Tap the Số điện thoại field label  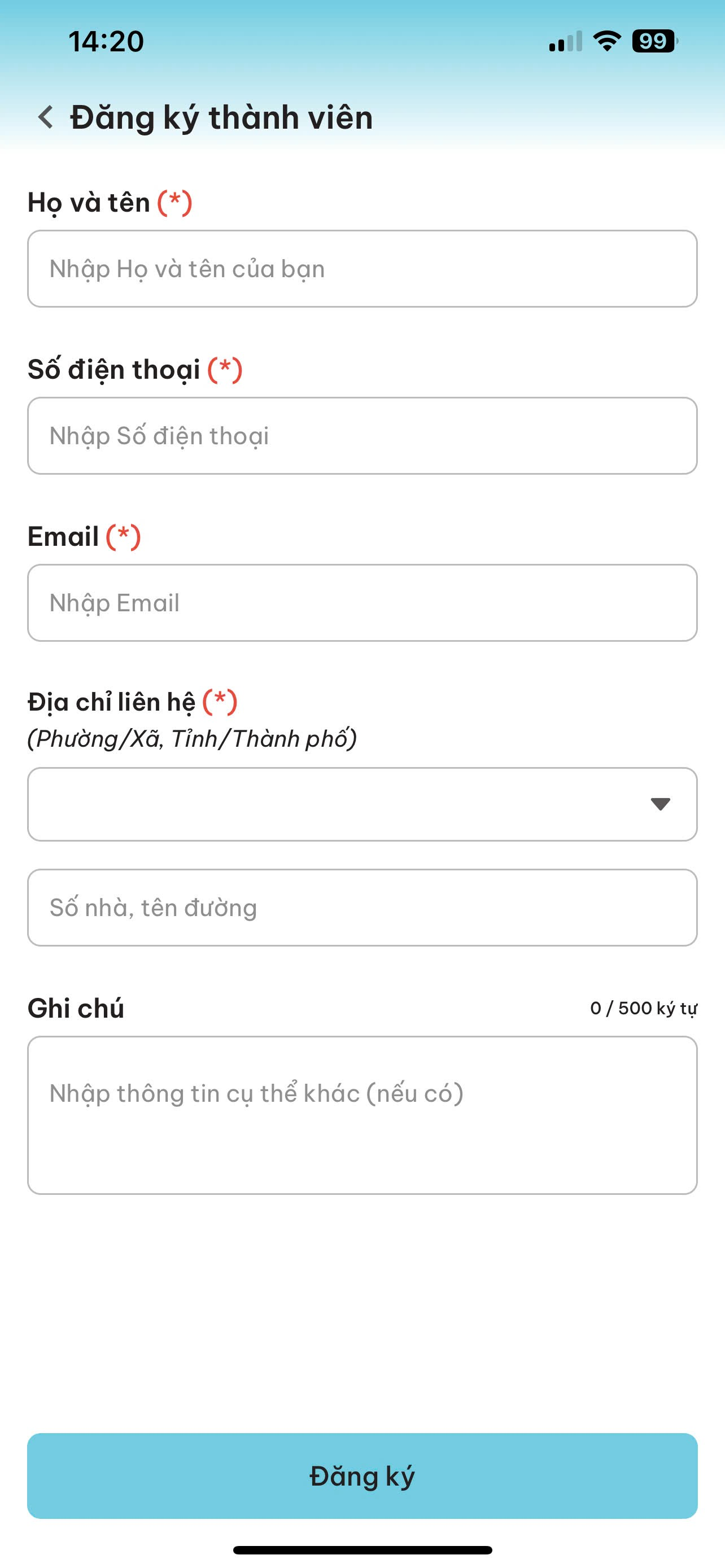click(x=114, y=370)
